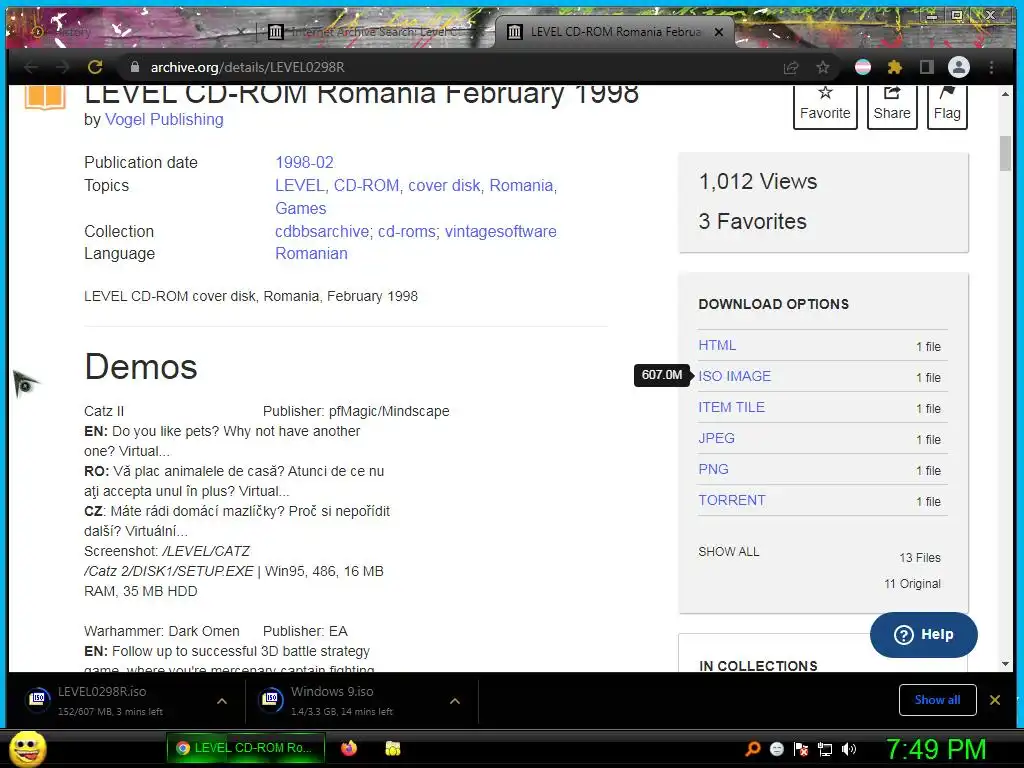Viewport: 1024px width, 768px height.
Task: Download the TORRENT option
Action: pos(731,500)
